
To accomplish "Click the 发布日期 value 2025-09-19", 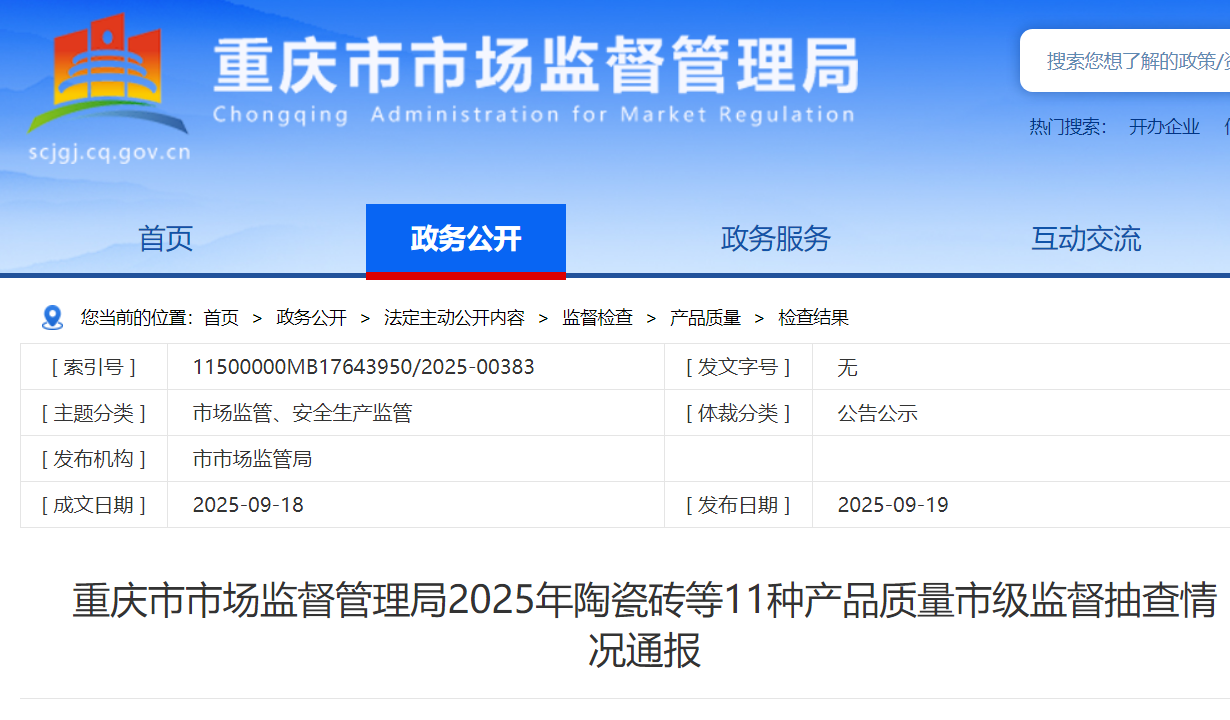I will tap(893, 505).
